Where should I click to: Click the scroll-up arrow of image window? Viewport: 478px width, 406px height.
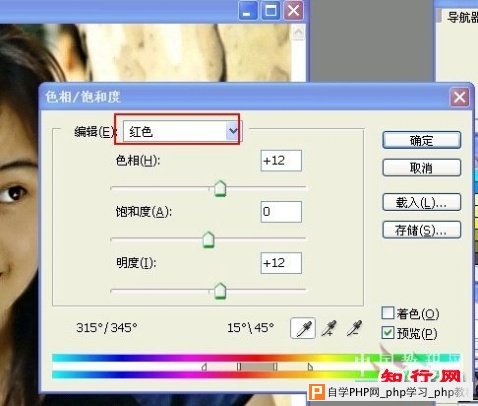click(x=299, y=33)
